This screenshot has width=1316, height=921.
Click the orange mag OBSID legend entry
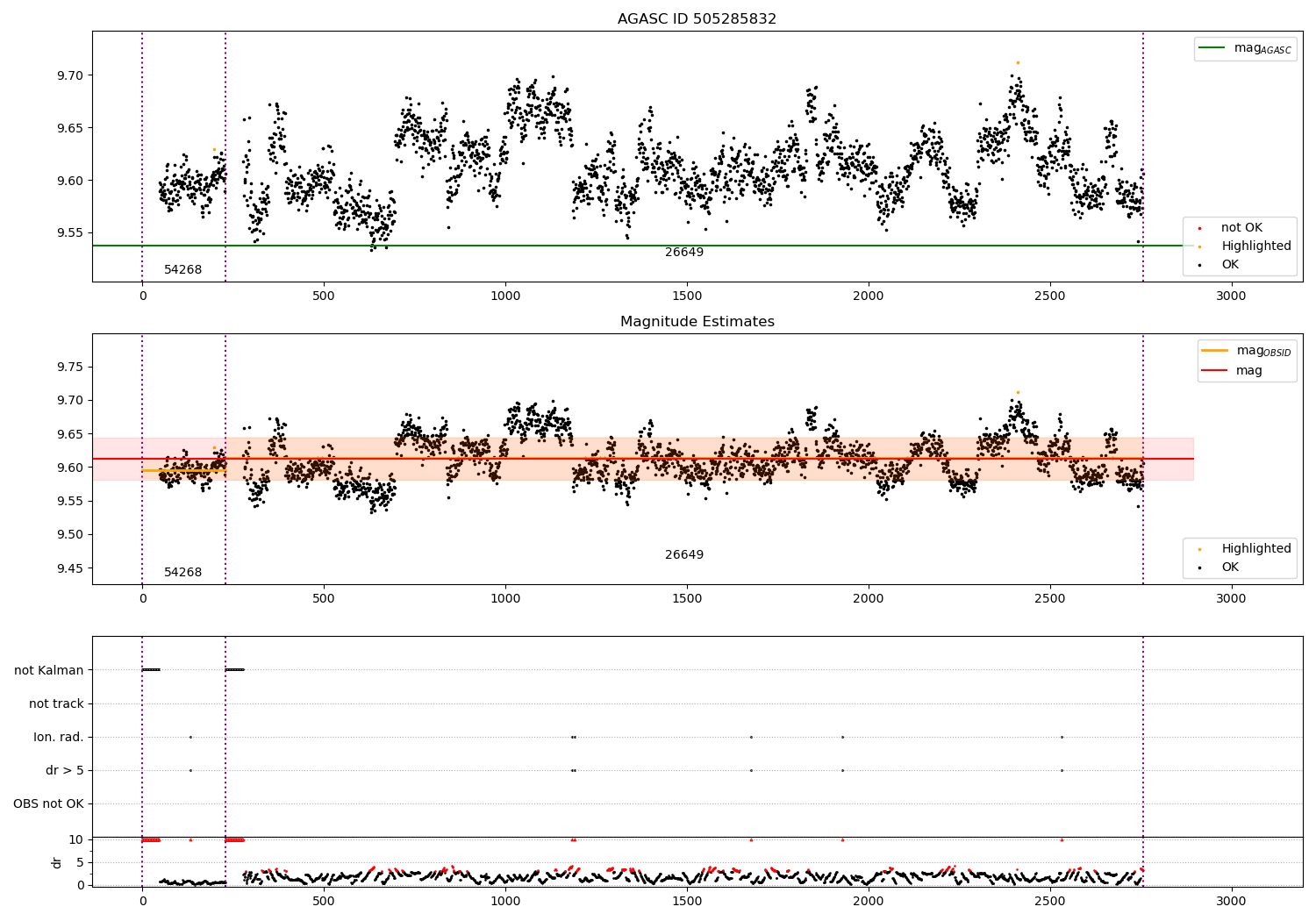pos(1246,351)
